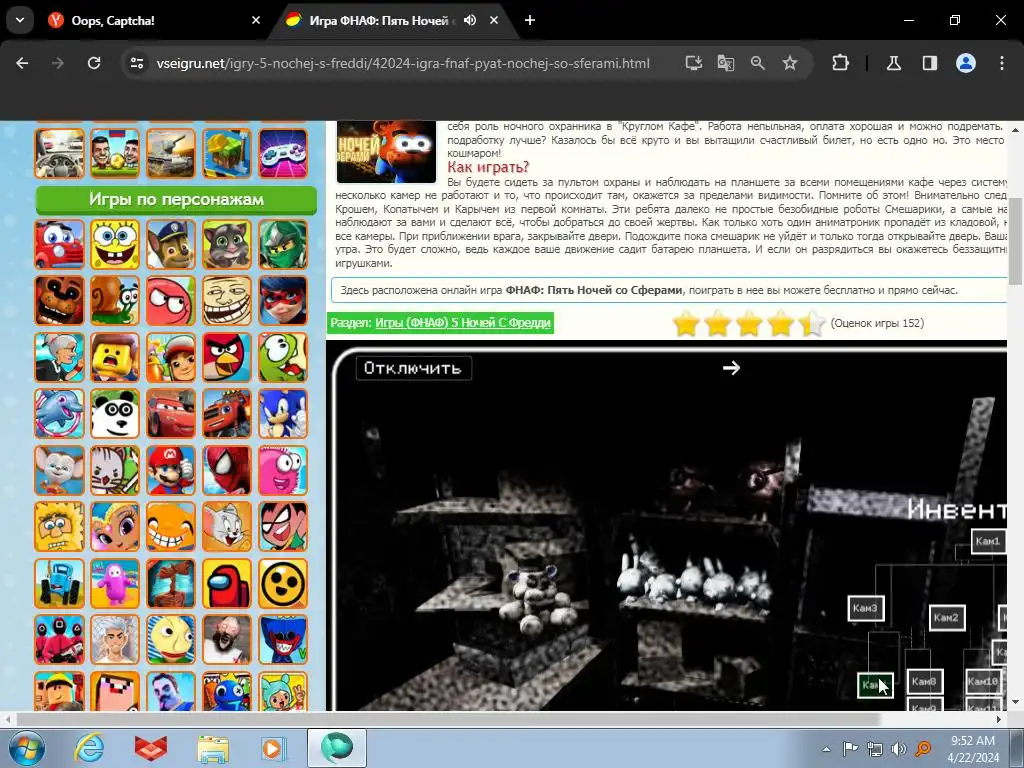Open the Red Ball games icon
Image resolution: width=1024 pixels, height=768 pixels.
171,300
